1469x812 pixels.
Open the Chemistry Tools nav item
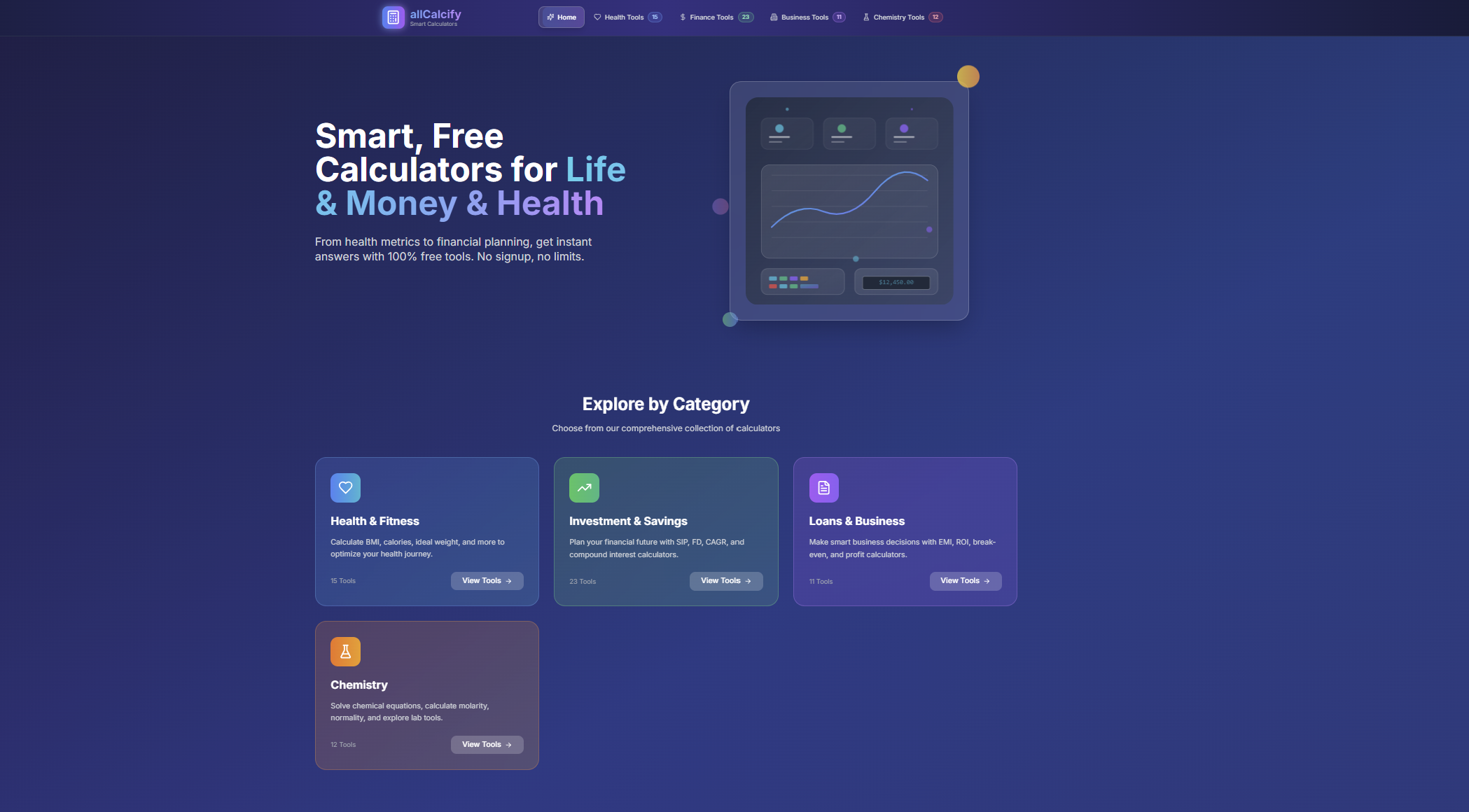[x=902, y=17]
